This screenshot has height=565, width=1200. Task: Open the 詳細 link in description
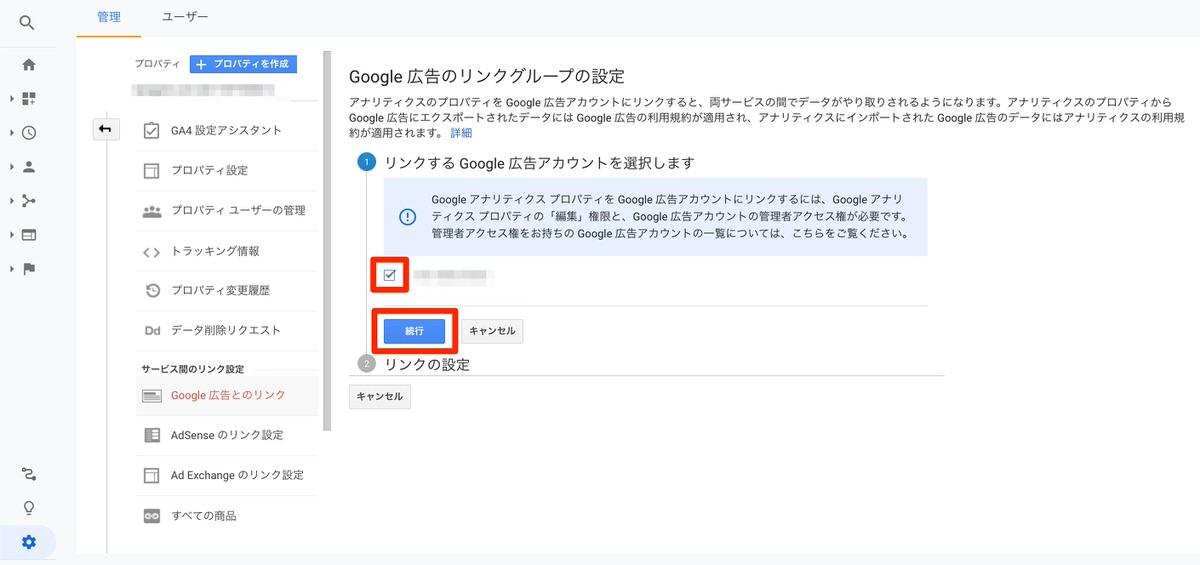click(461, 133)
